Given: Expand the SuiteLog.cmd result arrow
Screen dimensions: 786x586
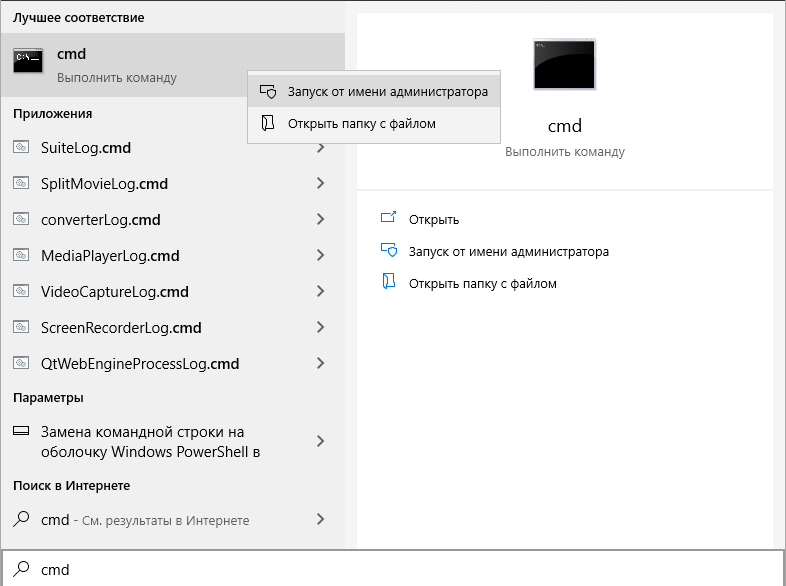Looking at the screenshot, I should tap(320, 147).
